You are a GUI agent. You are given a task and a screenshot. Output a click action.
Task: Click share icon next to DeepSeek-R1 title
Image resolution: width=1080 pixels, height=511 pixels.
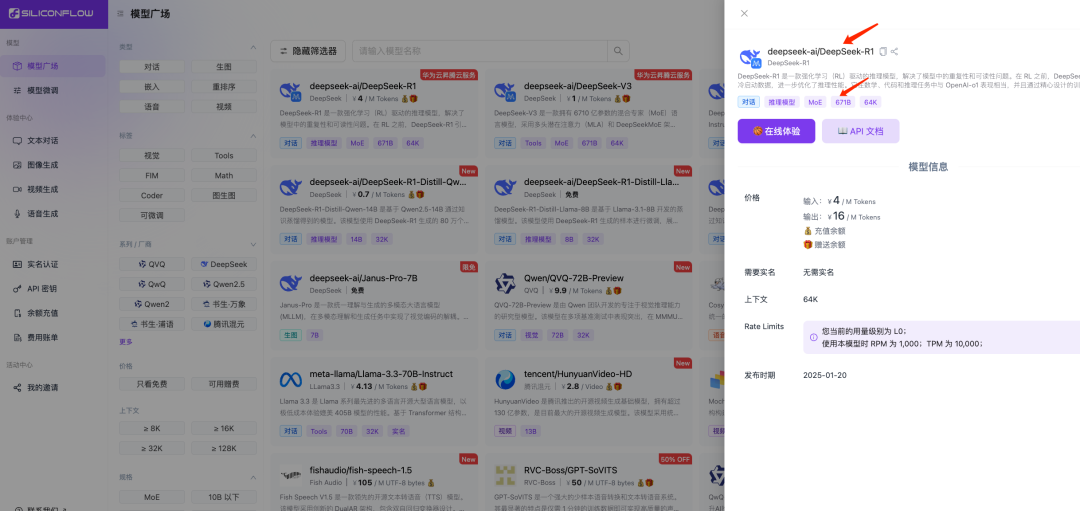[x=894, y=52]
